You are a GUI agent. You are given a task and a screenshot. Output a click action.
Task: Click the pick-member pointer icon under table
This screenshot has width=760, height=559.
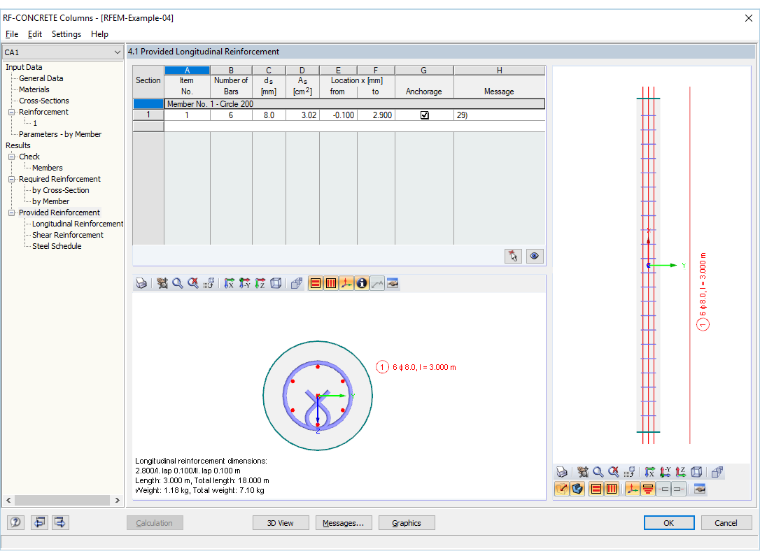click(513, 256)
